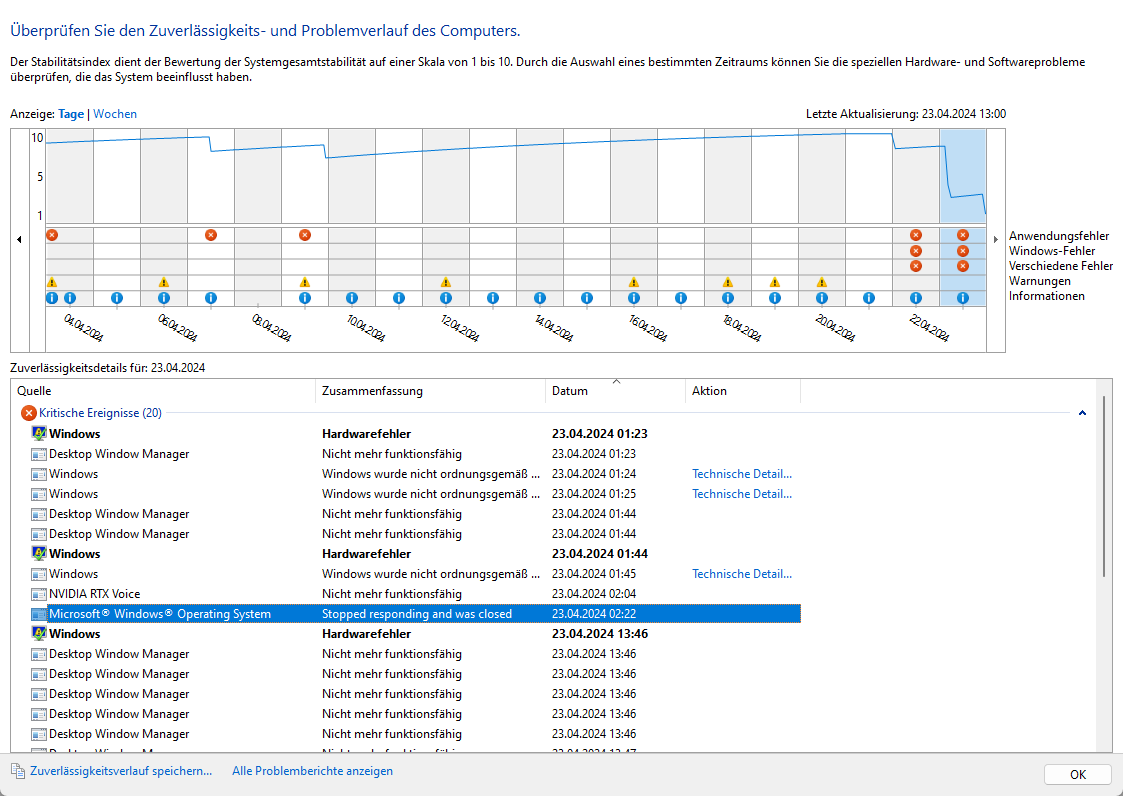Click the Verschiedene Fehler icon in highlighted 23.04.2024 column
This screenshot has width=1123, height=796.
(963, 266)
